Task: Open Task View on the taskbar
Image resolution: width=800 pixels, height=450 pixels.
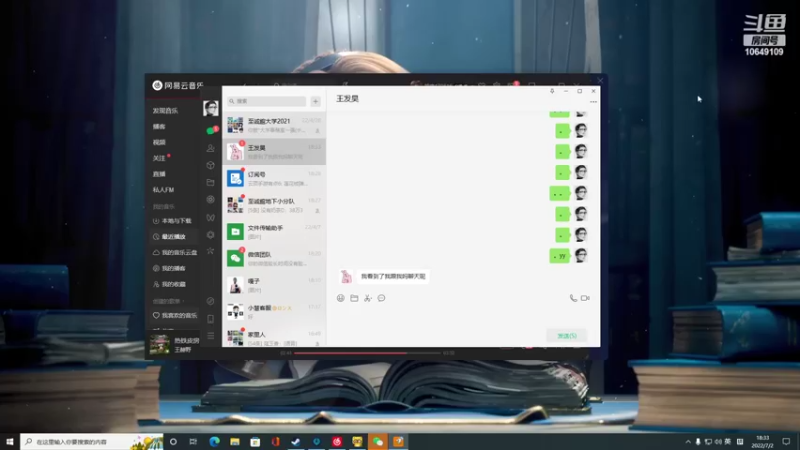Action: [193, 441]
